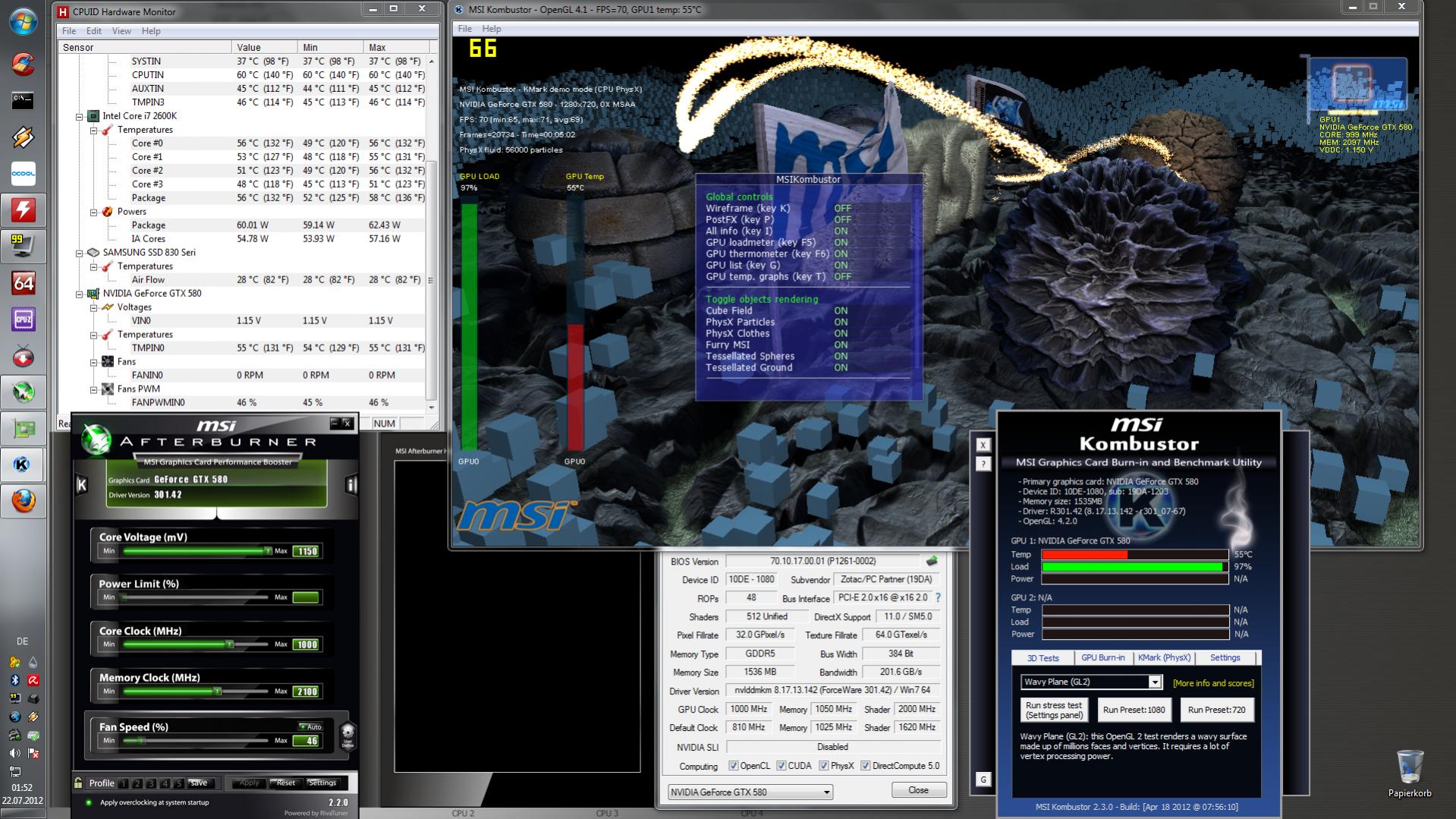Click the Run Preset:720 button

tap(1216, 710)
